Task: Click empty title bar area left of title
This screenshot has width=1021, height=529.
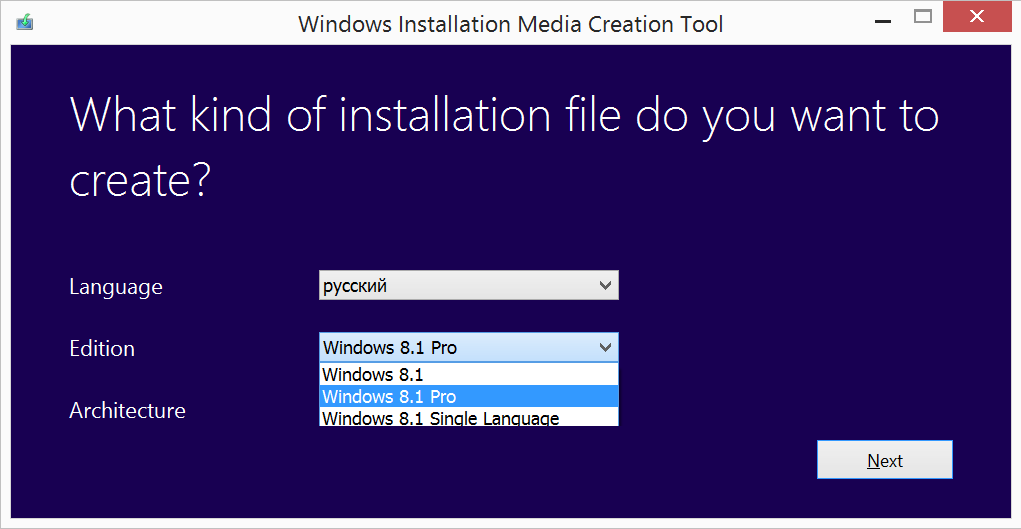Action: pos(160,24)
